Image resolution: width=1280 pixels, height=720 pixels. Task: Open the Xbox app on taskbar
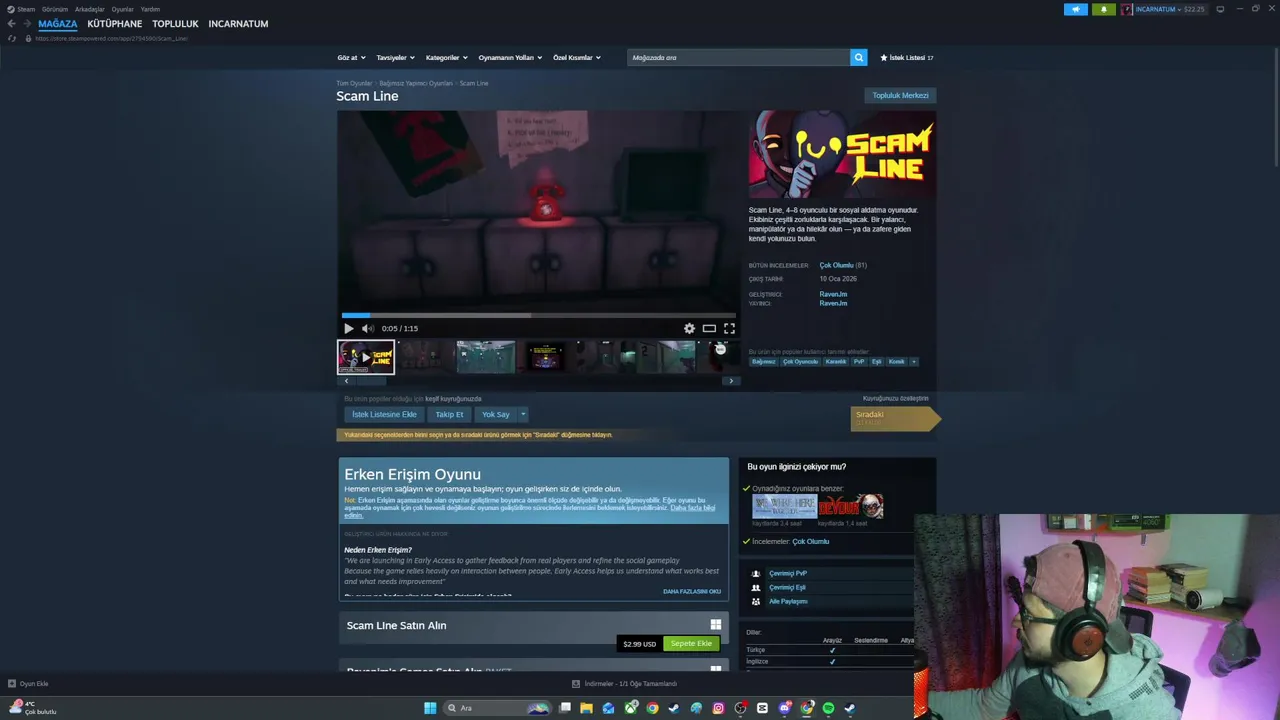click(630, 708)
